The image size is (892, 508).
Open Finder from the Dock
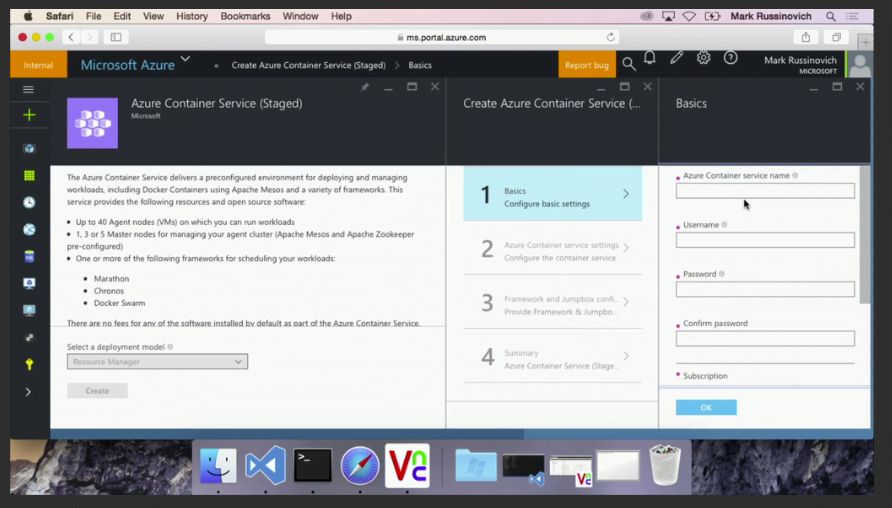[x=218, y=465]
